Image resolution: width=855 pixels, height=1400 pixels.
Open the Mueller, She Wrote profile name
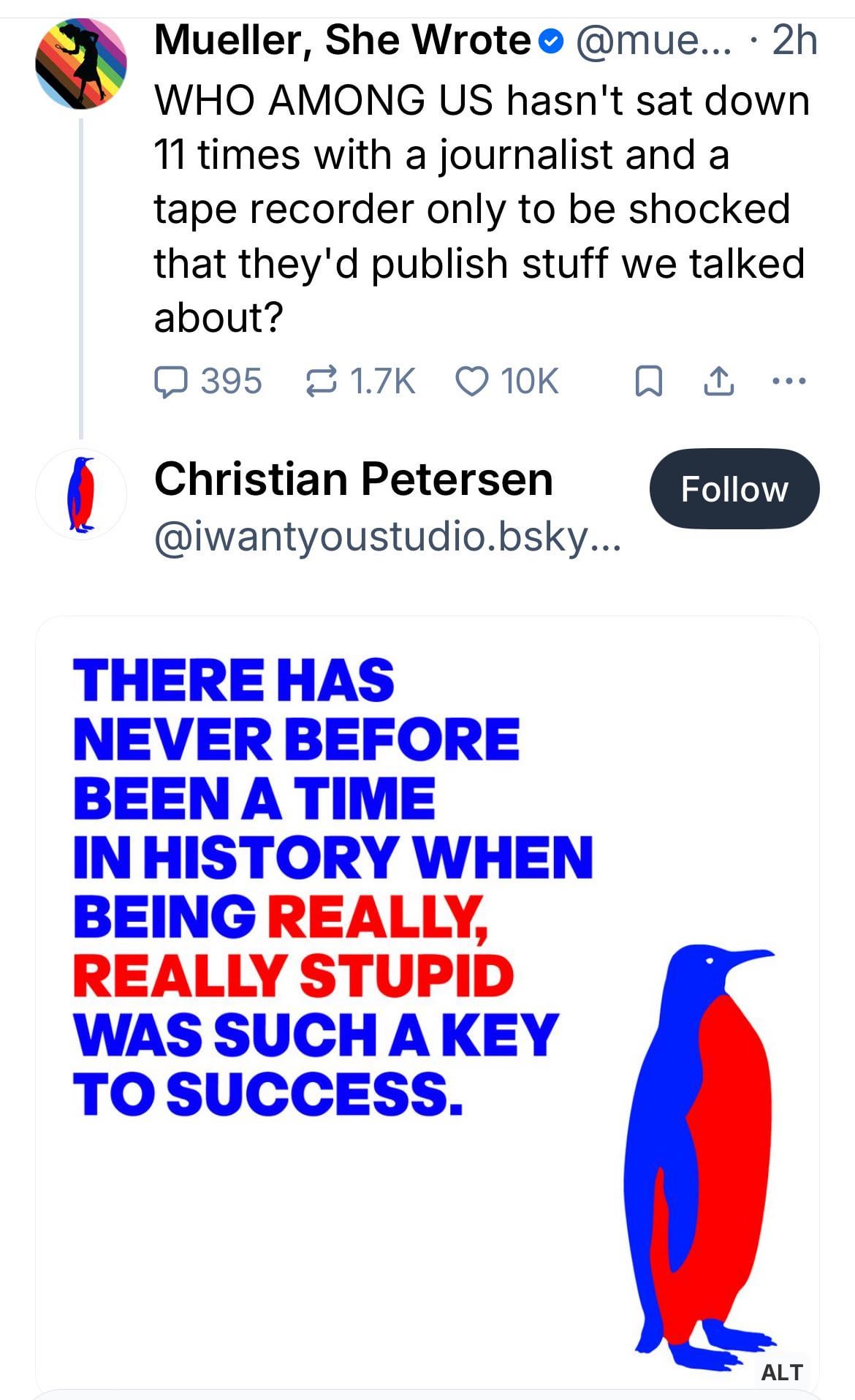coord(342,40)
